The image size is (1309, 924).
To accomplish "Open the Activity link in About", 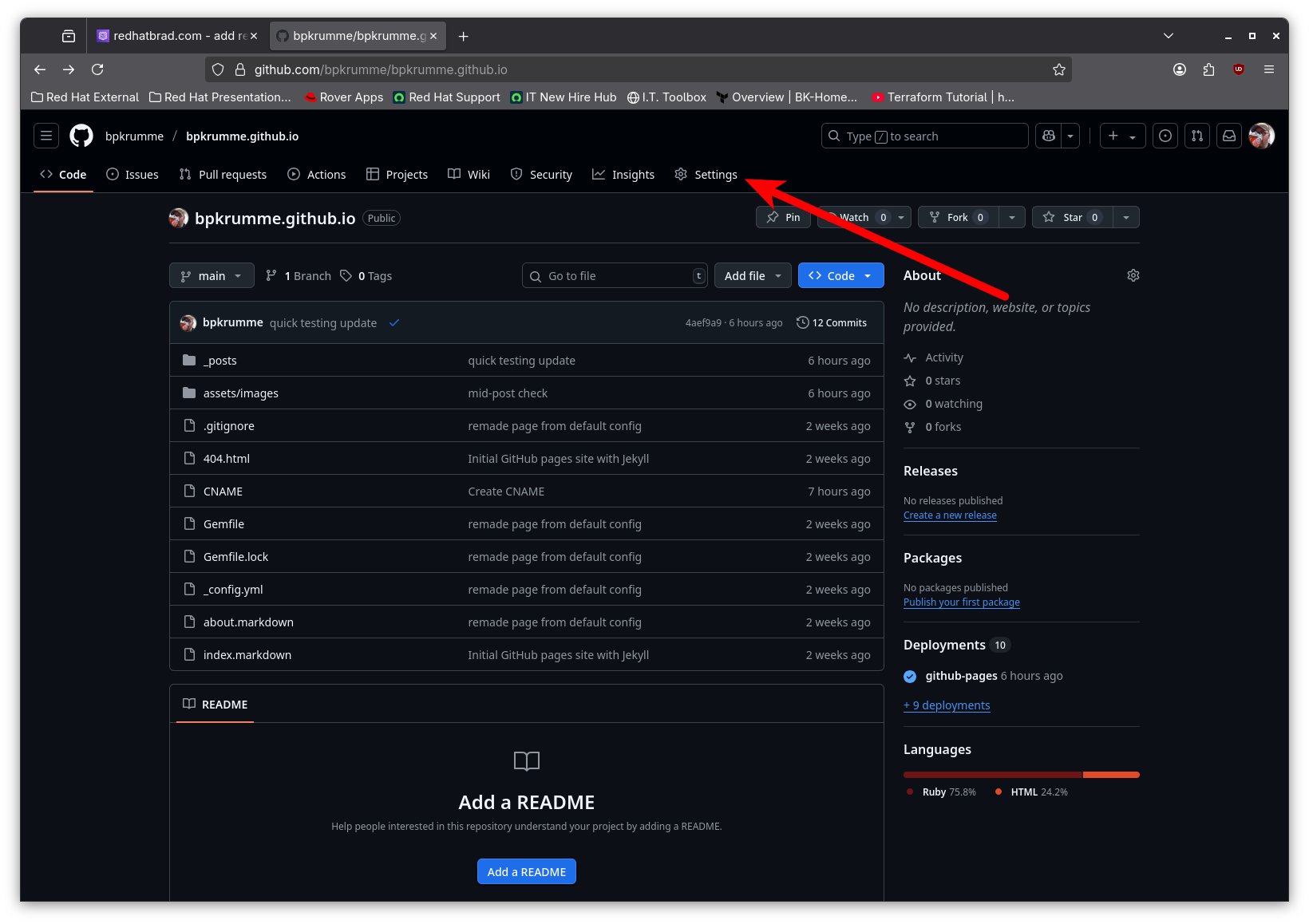I will click(x=934, y=357).
